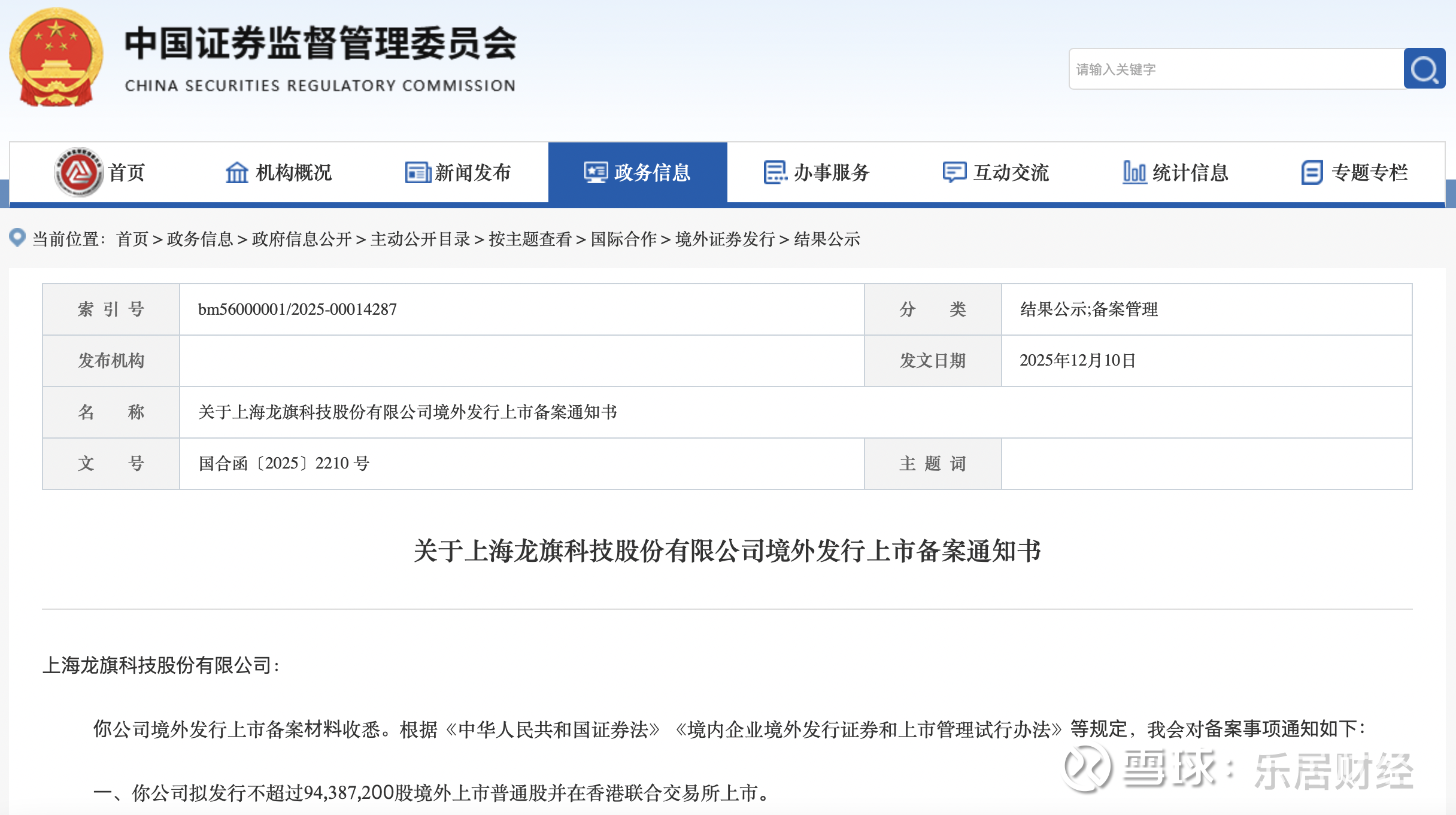Image resolution: width=1456 pixels, height=815 pixels.
Task: Click the bar chart icon for 统计信息
Action: pos(1134,172)
